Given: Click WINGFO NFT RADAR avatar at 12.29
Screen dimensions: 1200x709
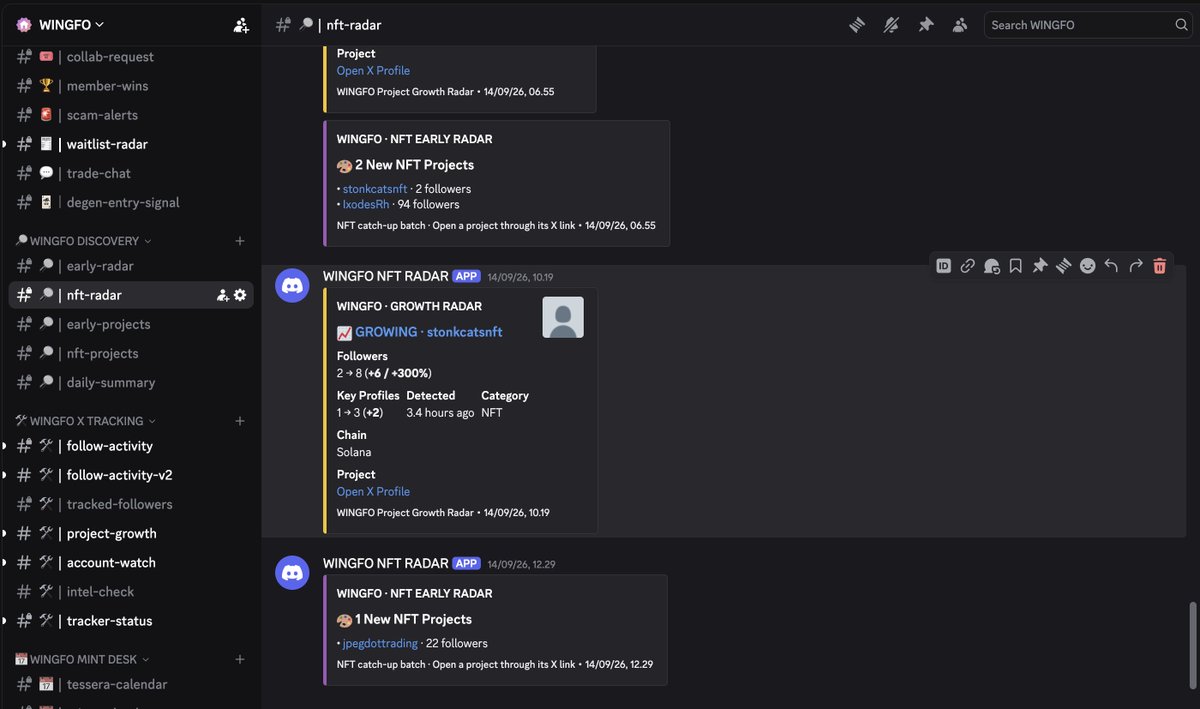Looking at the screenshot, I should coord(293,573).
